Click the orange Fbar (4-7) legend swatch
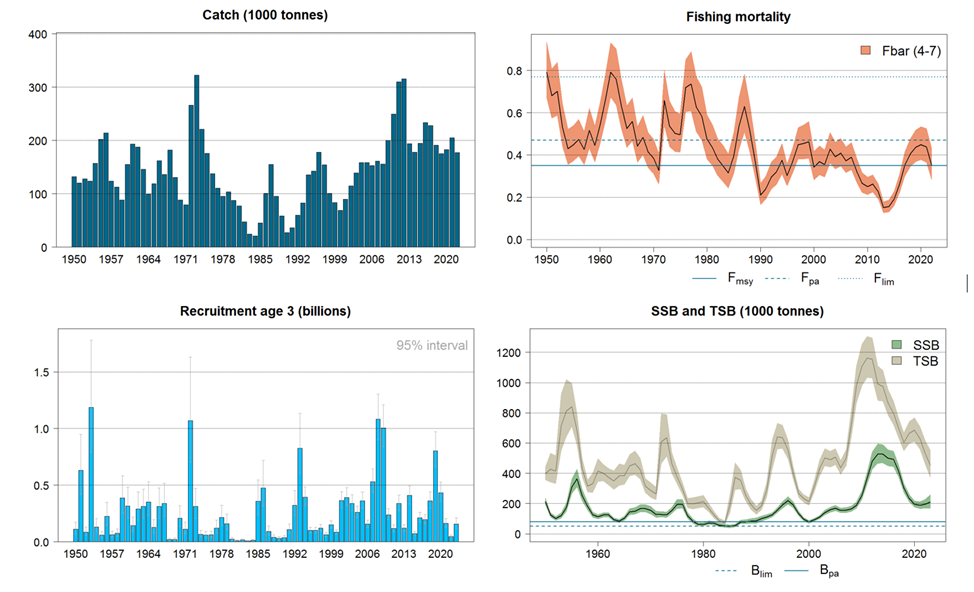The image size is (974, 592). point(865,50)
